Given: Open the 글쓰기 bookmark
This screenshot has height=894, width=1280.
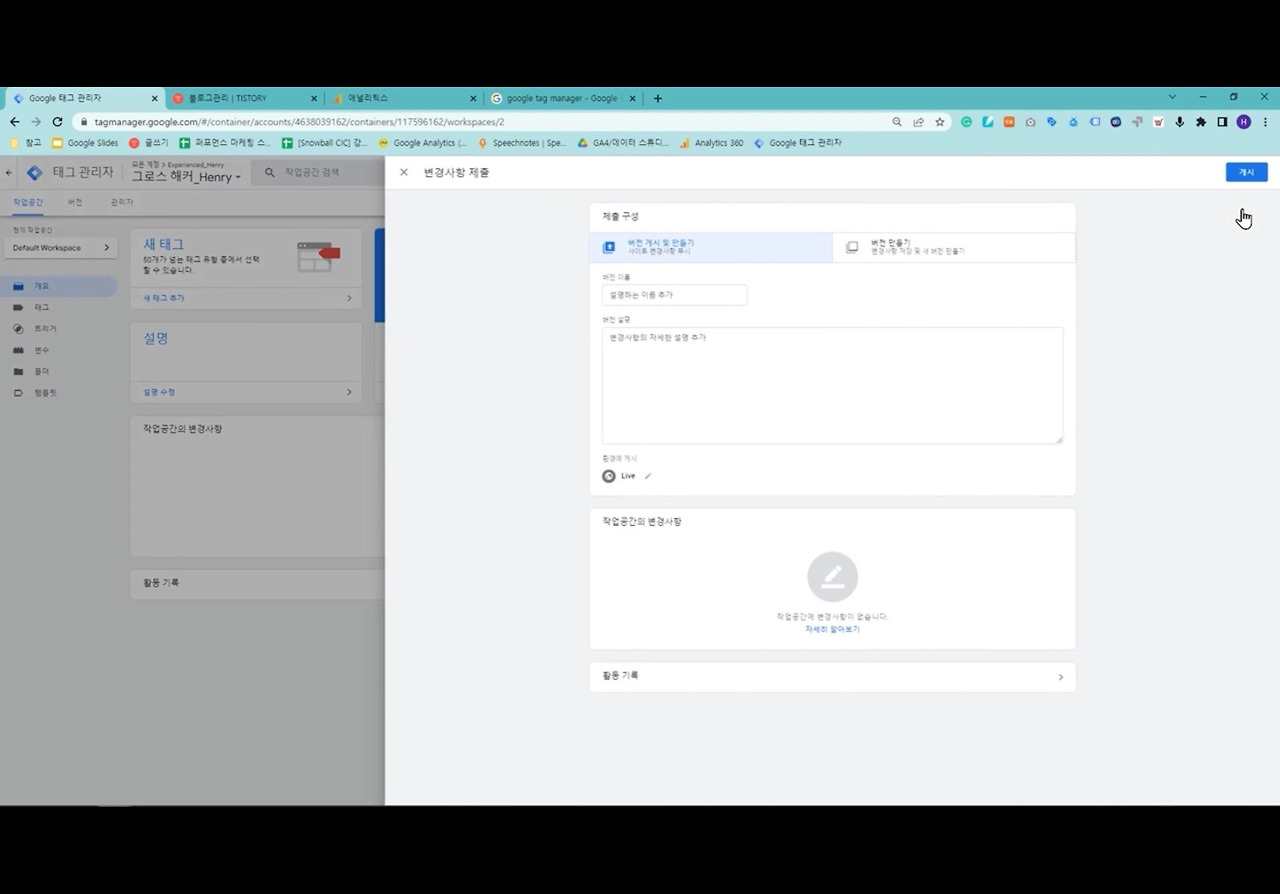Looking at the screenshot, I should pyautogui.click(x=149, y=143).
